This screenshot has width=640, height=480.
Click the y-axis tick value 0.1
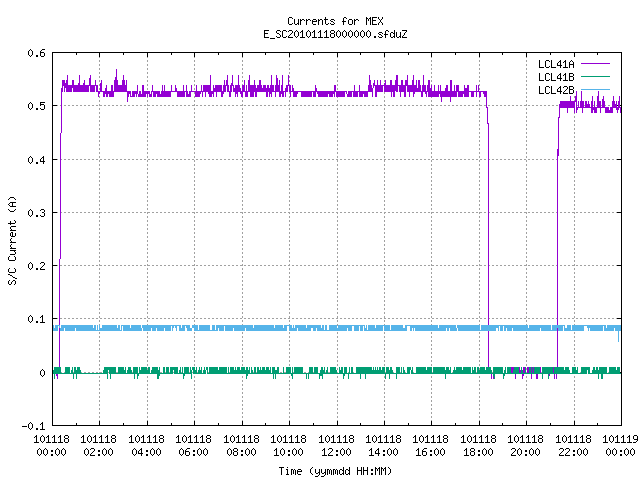(36, 319)
